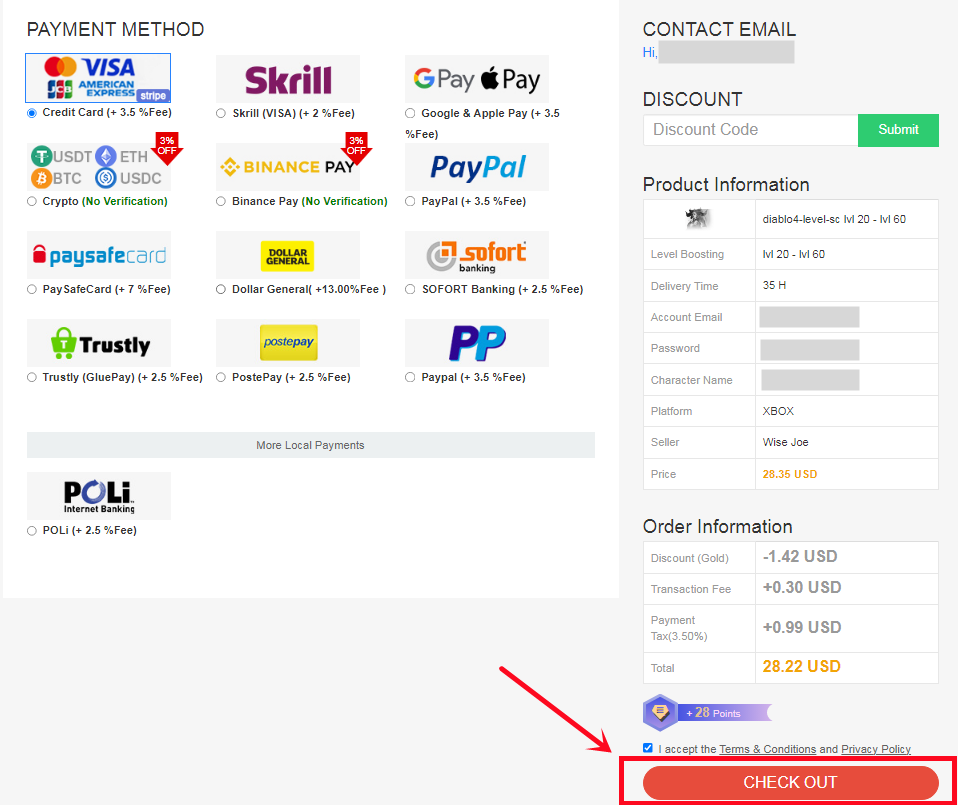Click the paysafecard logo
Viewport: 958px width, 805px height.
99,255
